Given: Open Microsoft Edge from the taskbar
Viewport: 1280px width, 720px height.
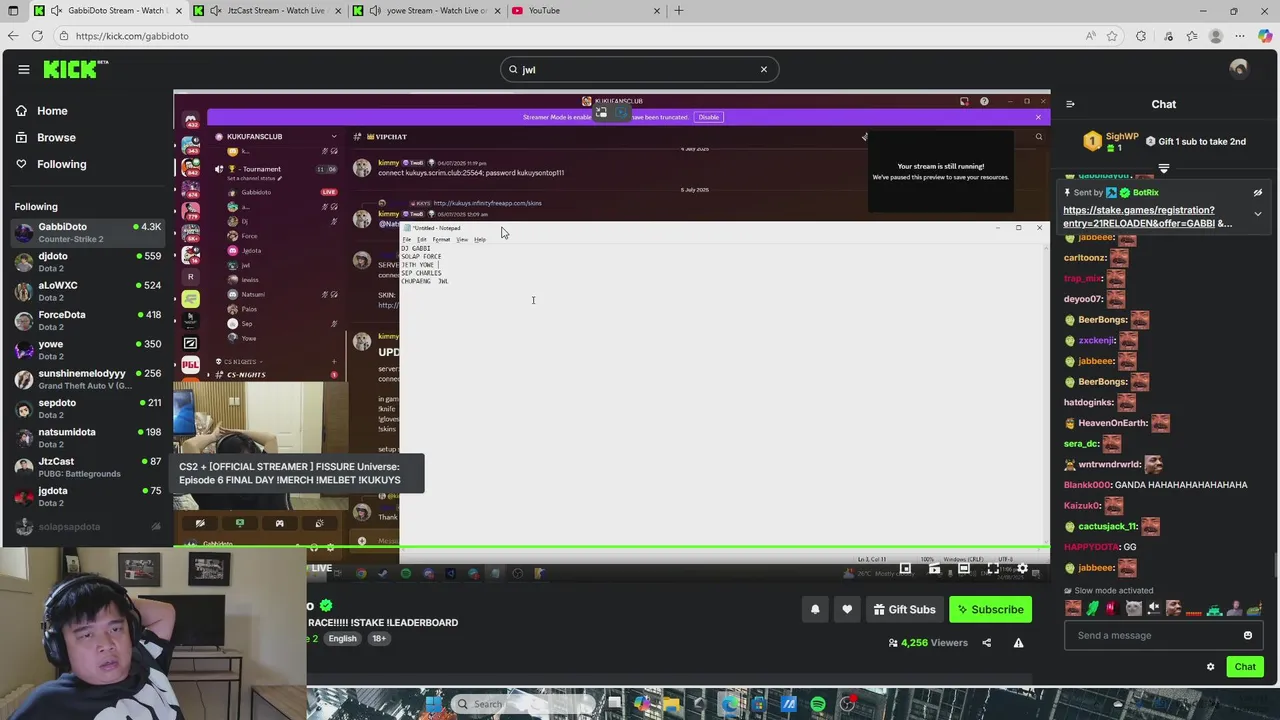Looking at the screenshot, I should pos(730,704).
